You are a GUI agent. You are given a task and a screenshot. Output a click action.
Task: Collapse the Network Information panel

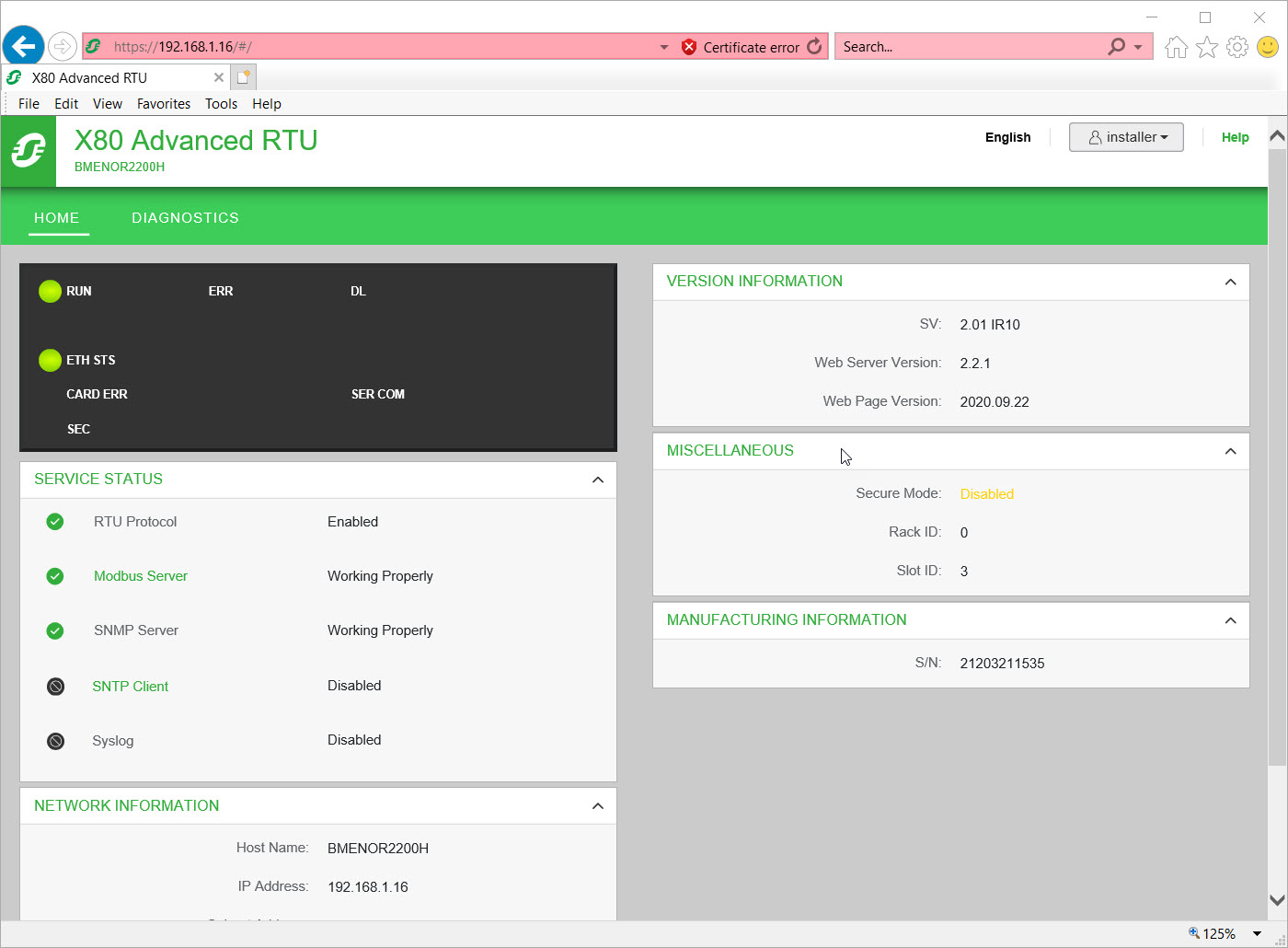pos(598,806)
